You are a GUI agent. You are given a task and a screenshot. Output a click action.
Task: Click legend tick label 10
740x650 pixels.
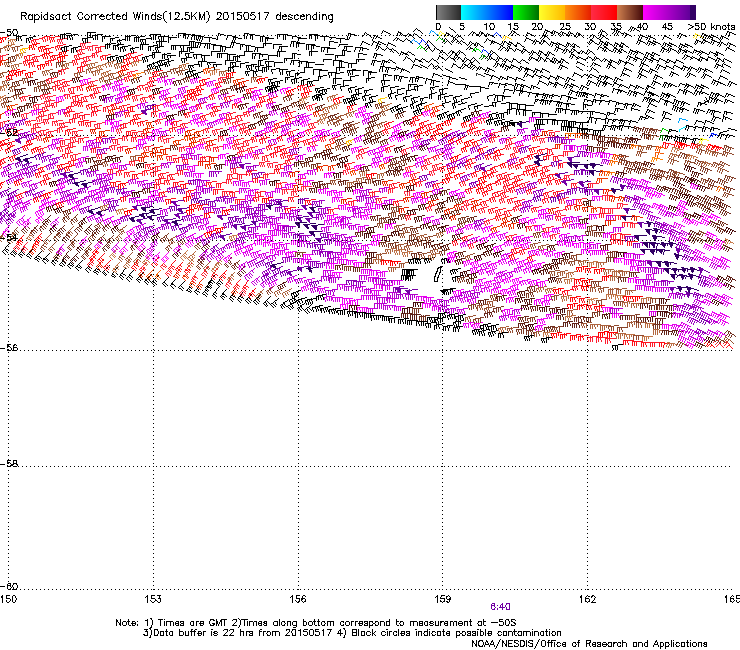[x=489, y=27]
